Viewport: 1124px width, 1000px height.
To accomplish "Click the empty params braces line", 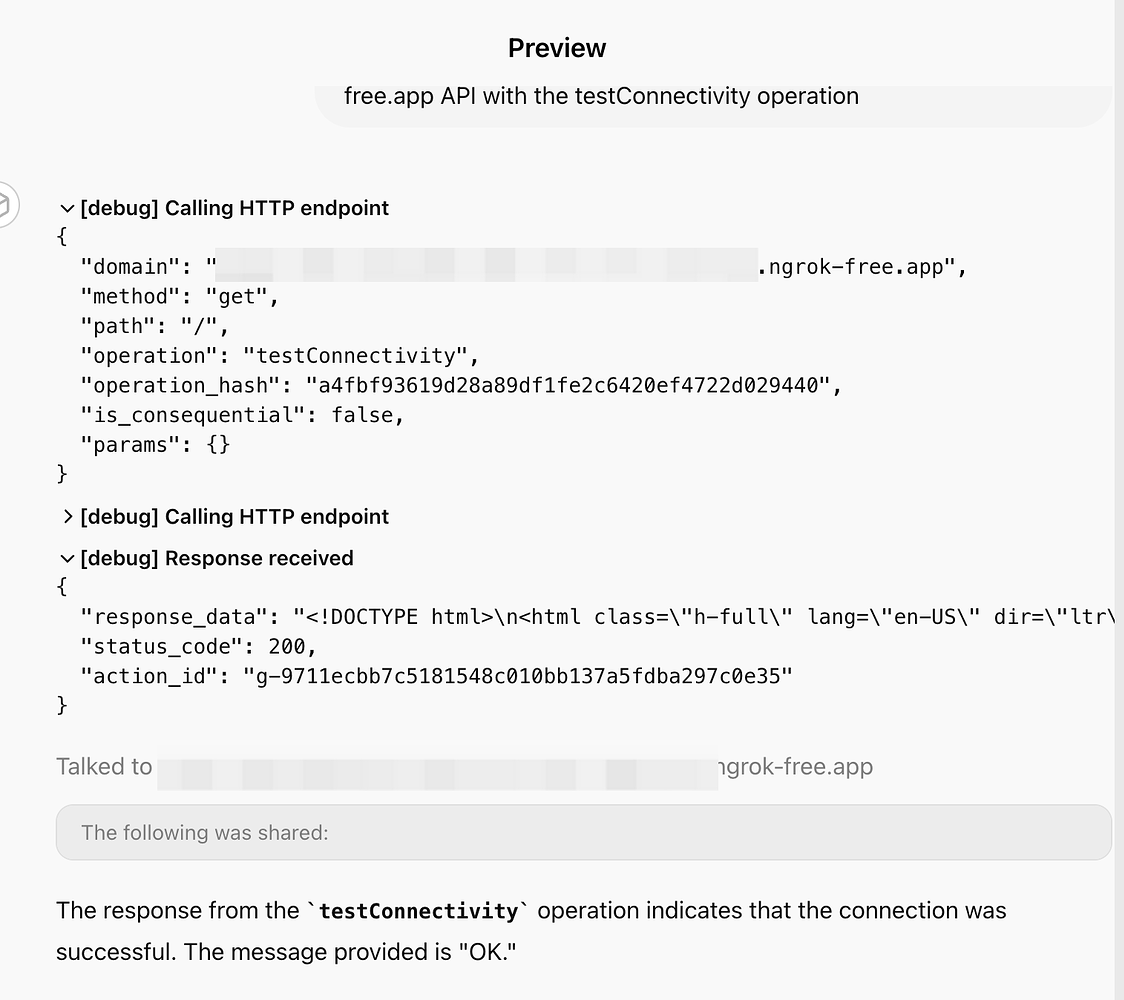I will tap(155, 445).
